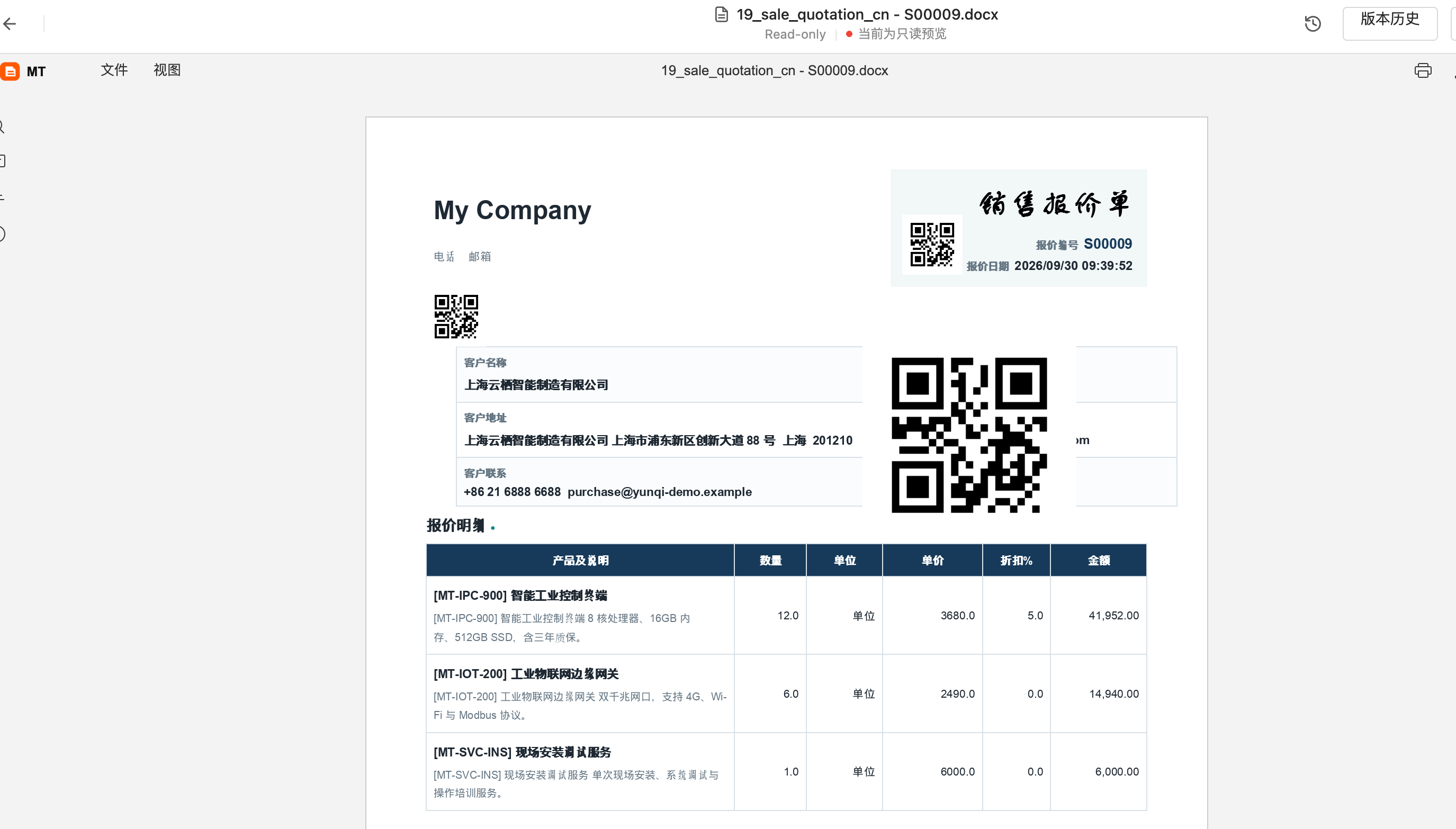Open the 文件 menu
The image size is (1456, 829).
[x=114, y=70]
